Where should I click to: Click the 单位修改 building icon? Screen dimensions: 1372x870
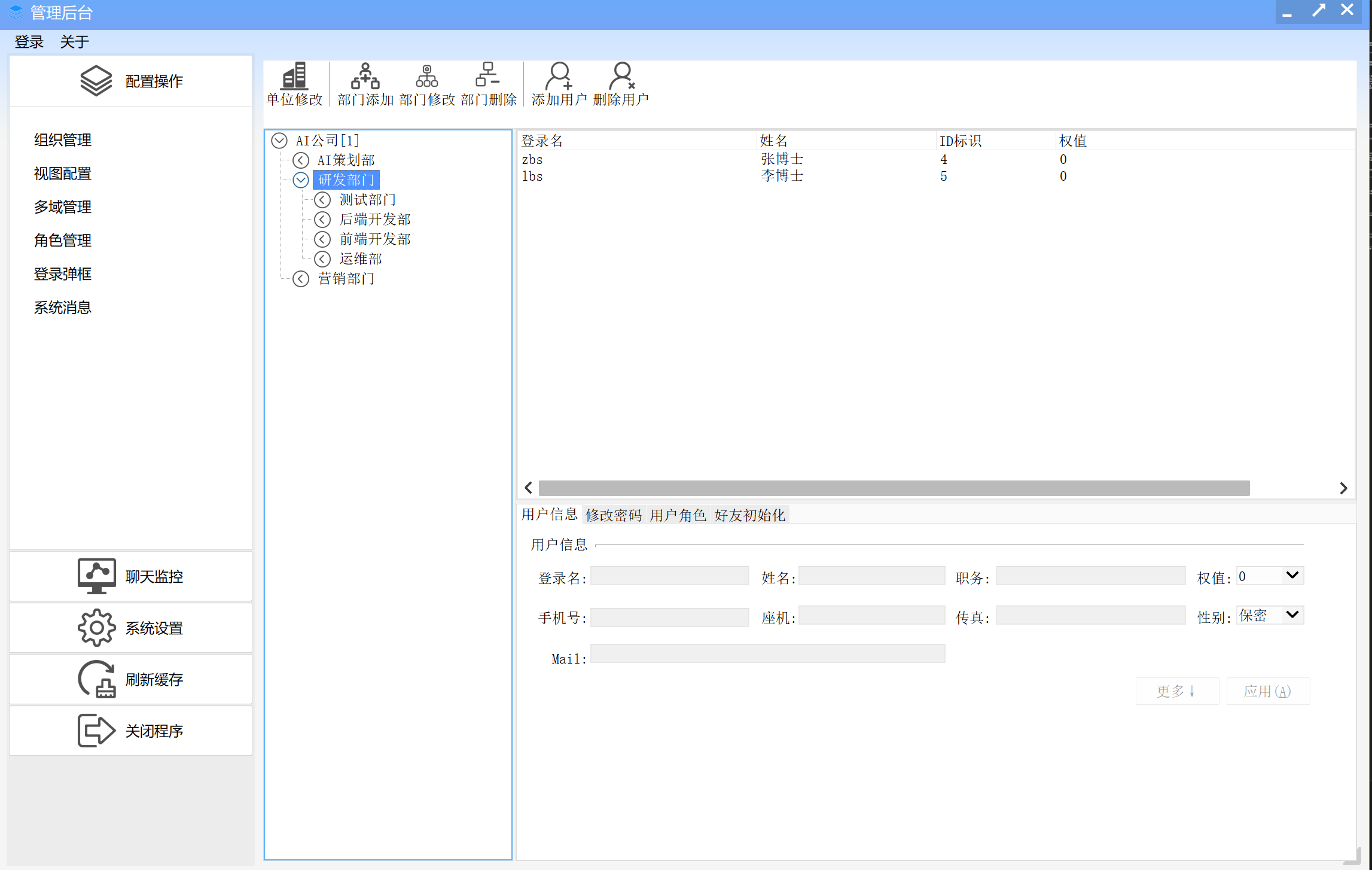click(294, 76)
